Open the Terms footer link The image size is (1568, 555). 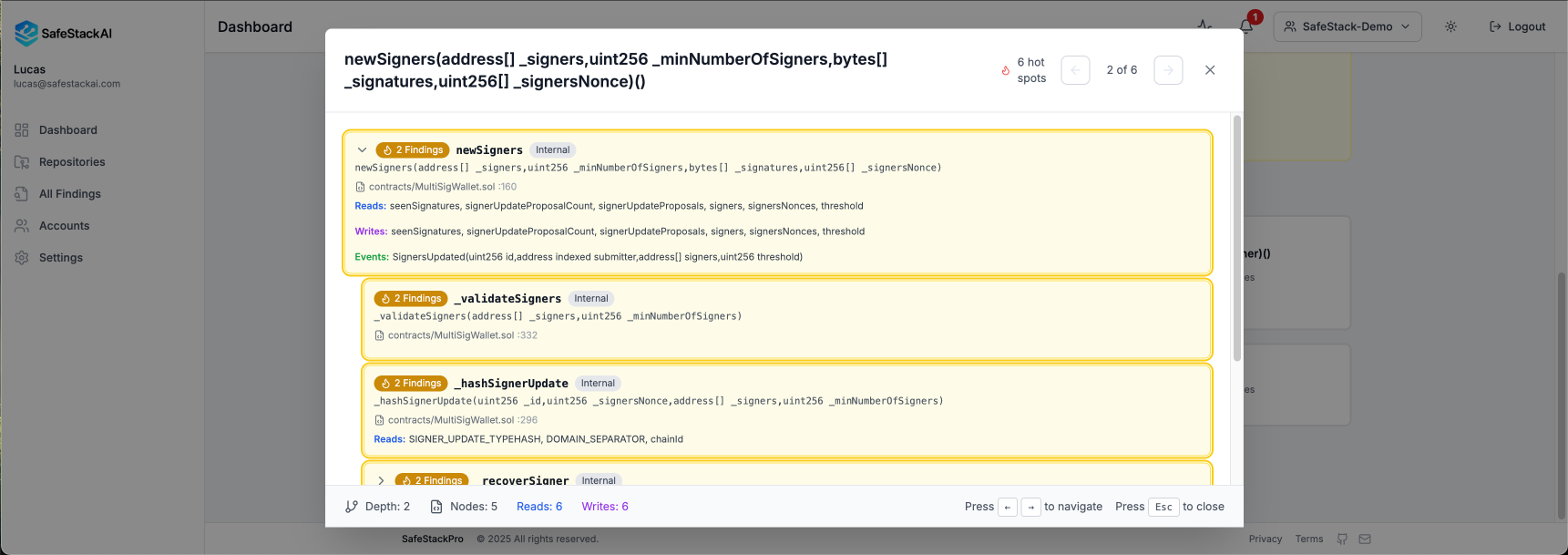pos(1309,540)
